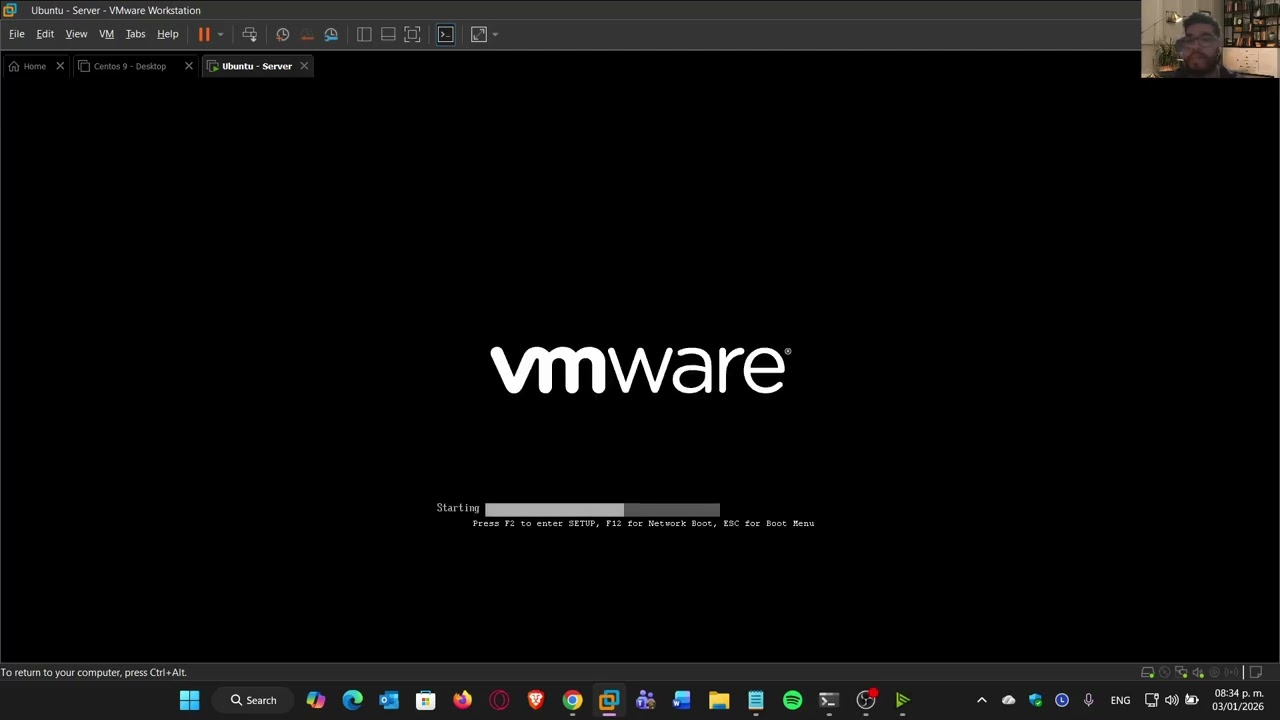
Task: Toggle the library sidebar panel
Action: [364, 34]
